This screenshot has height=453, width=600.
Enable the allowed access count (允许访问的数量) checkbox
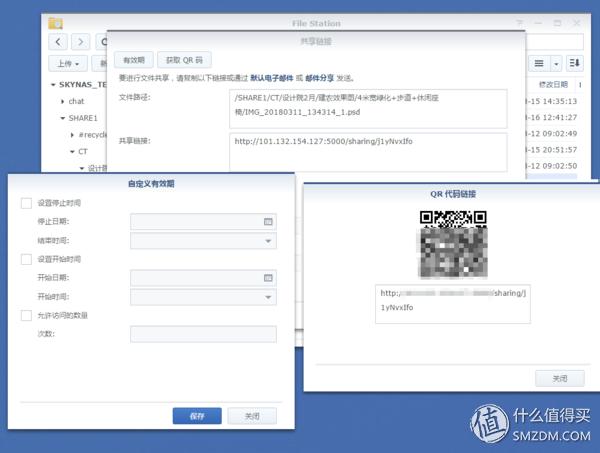pyautogui.click(x=26, y=316)
